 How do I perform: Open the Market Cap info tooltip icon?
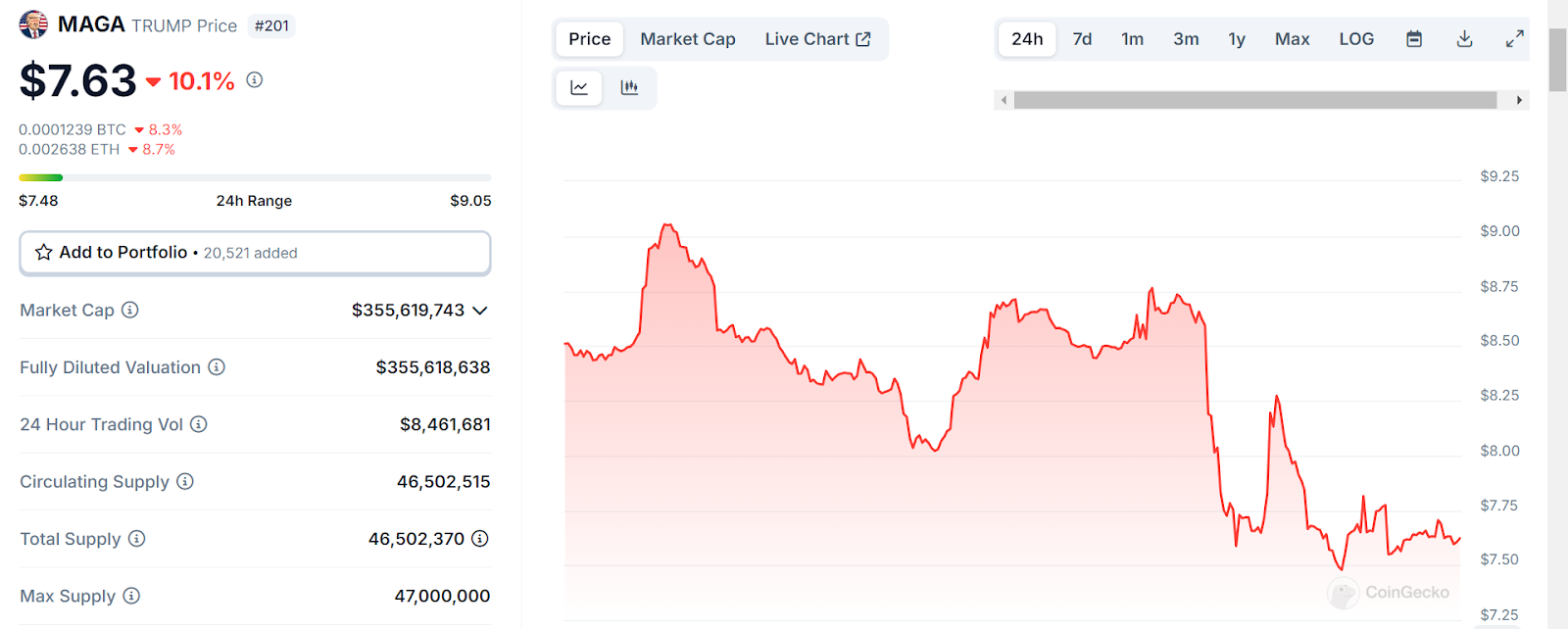129,310
